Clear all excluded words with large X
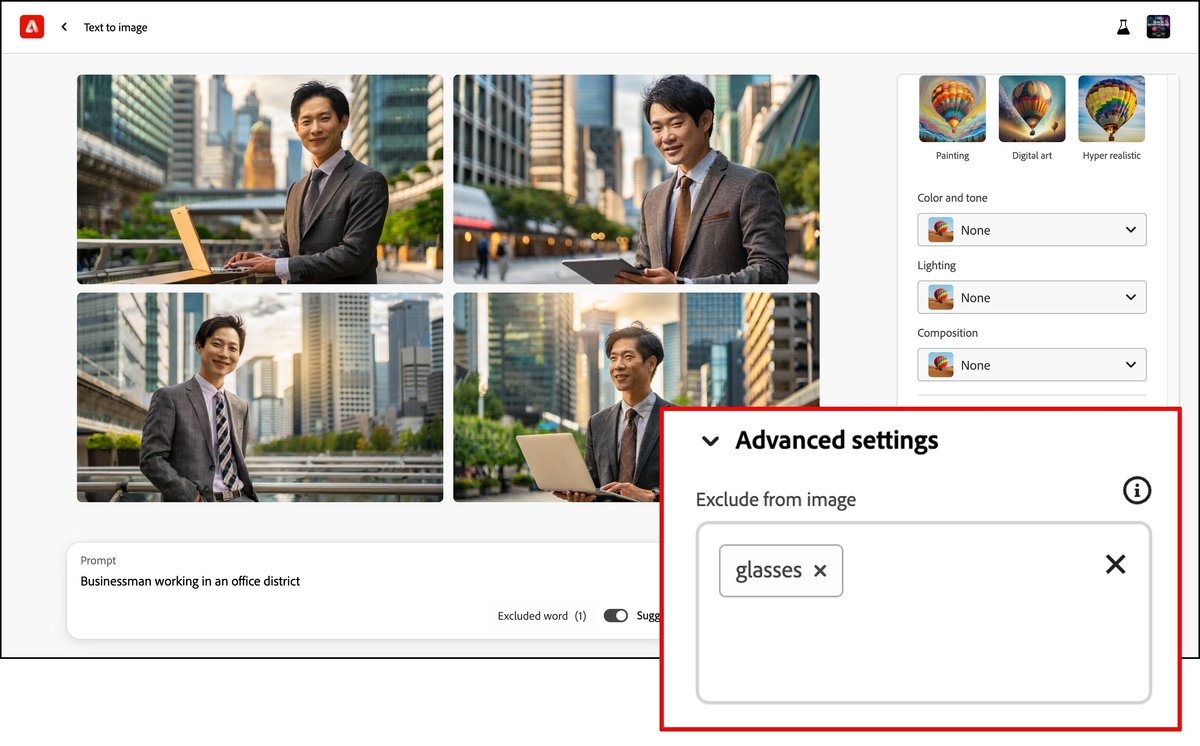 coord(1116,564)
